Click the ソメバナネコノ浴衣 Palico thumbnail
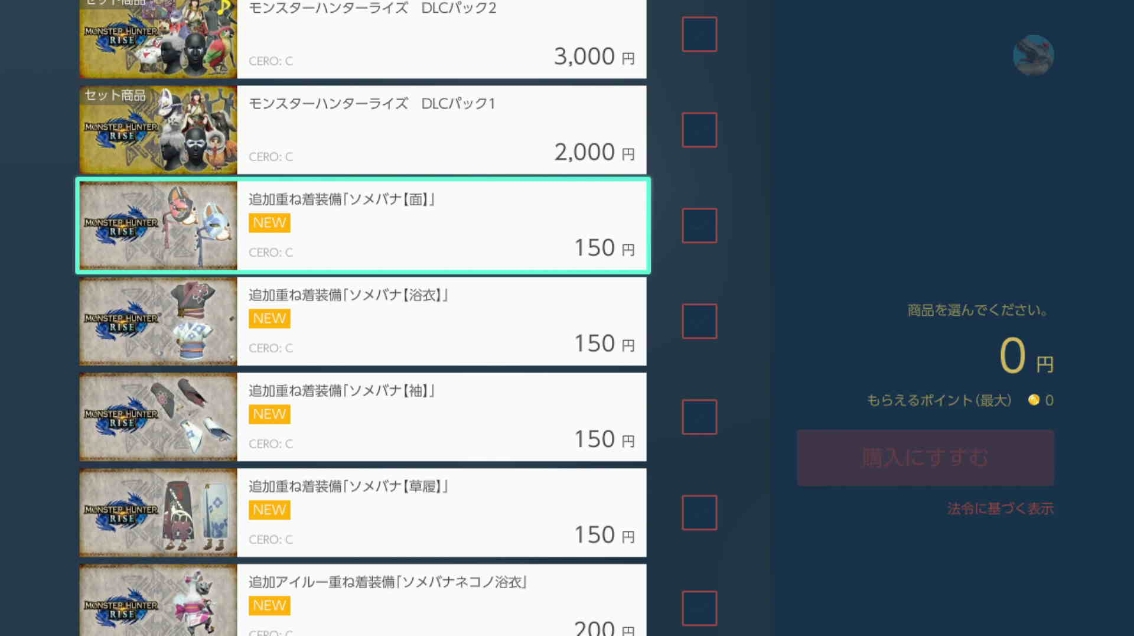Image resolution: width=1134 pixels, height=636 pixels. pos(158,601)
